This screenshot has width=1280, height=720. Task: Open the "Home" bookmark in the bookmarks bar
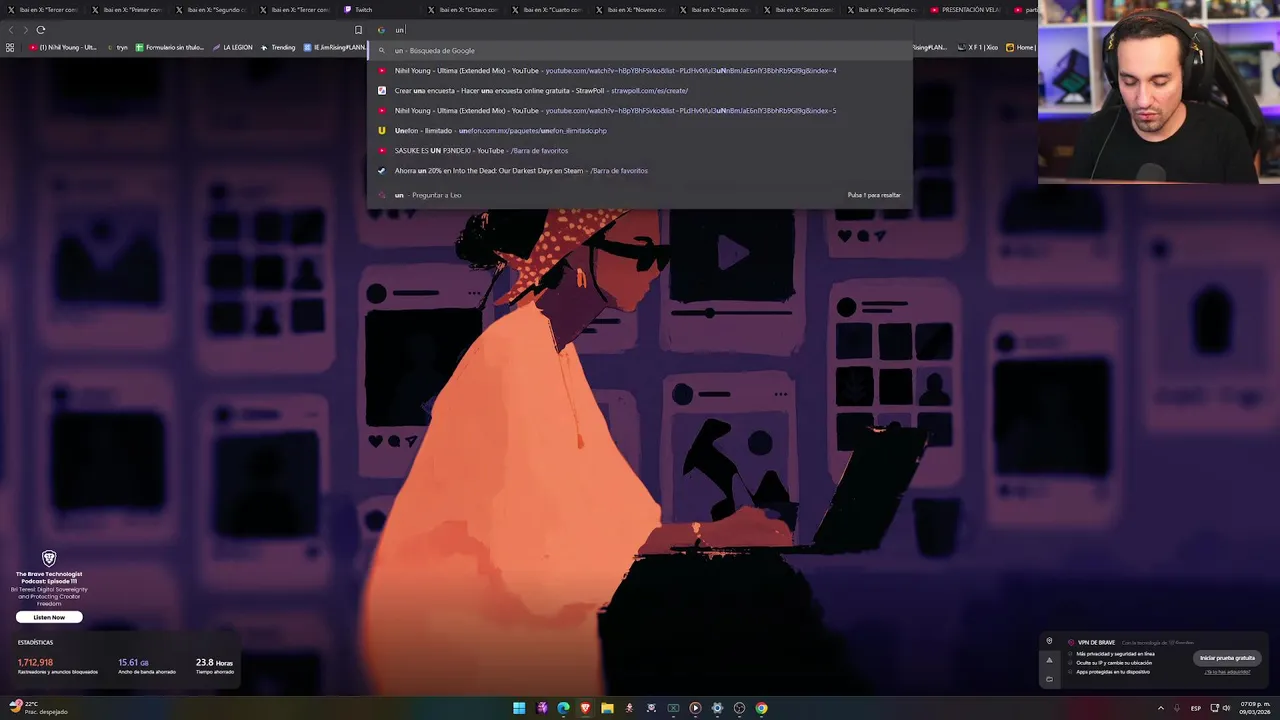[1021, 47]
